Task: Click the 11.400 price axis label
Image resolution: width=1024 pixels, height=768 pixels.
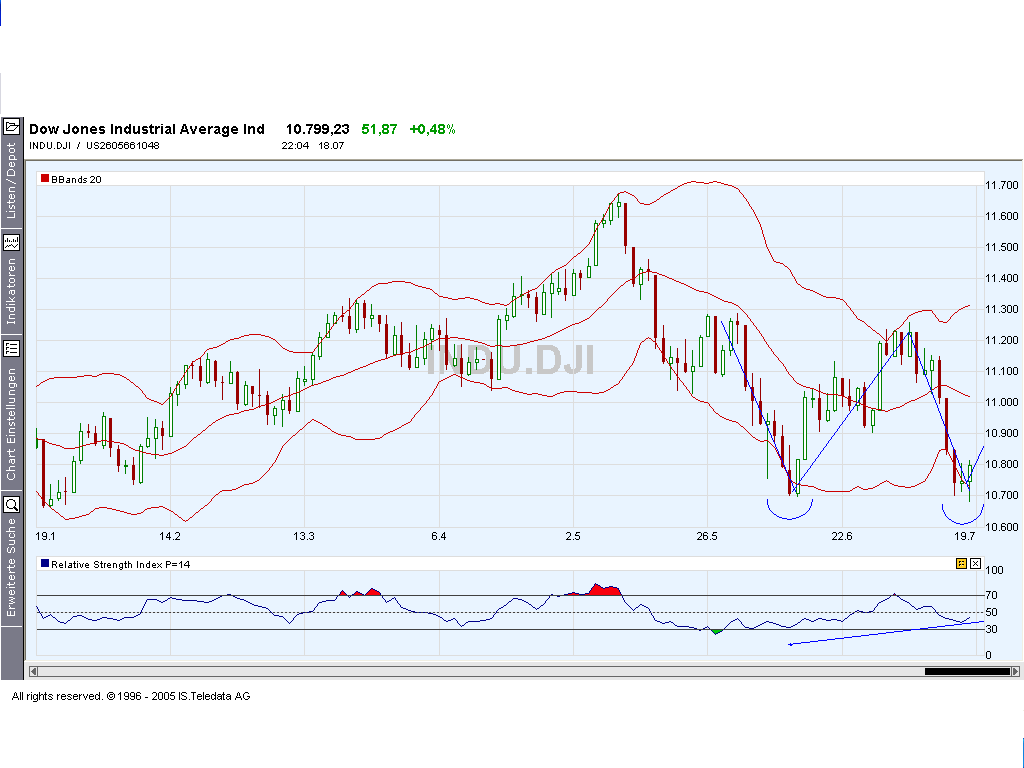Action: [1002, 278]
